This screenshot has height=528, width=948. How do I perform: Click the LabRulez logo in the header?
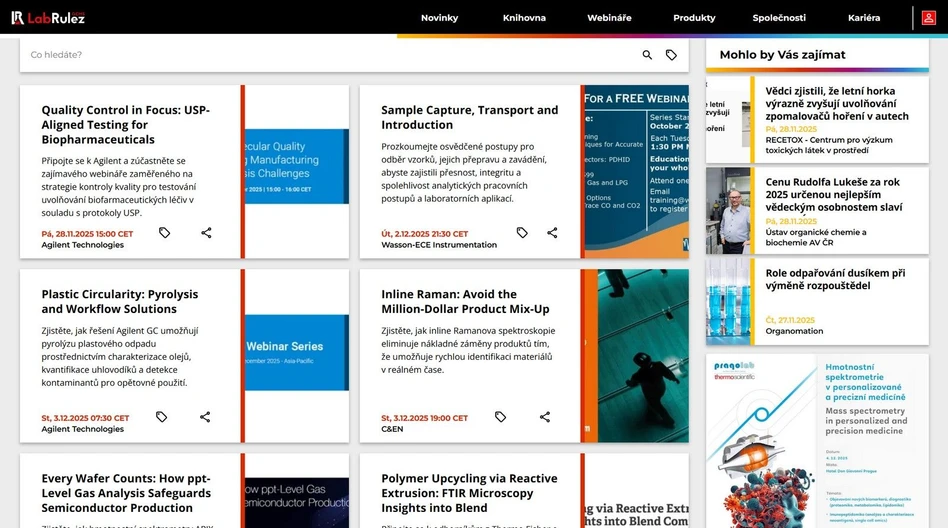tap(48, 17)
